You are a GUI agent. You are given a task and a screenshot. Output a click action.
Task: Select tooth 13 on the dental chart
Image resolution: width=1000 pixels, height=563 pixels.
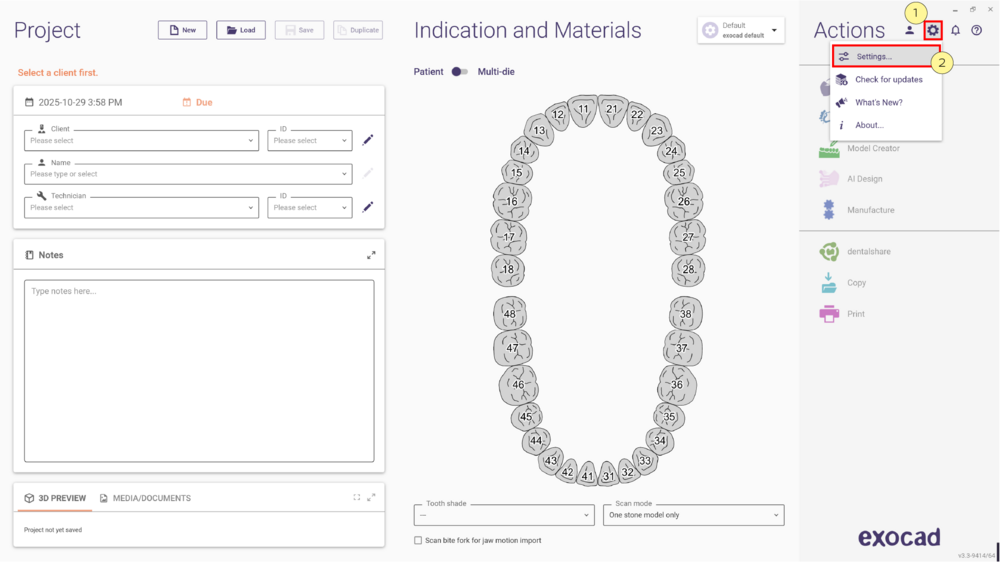coord(540,130)
